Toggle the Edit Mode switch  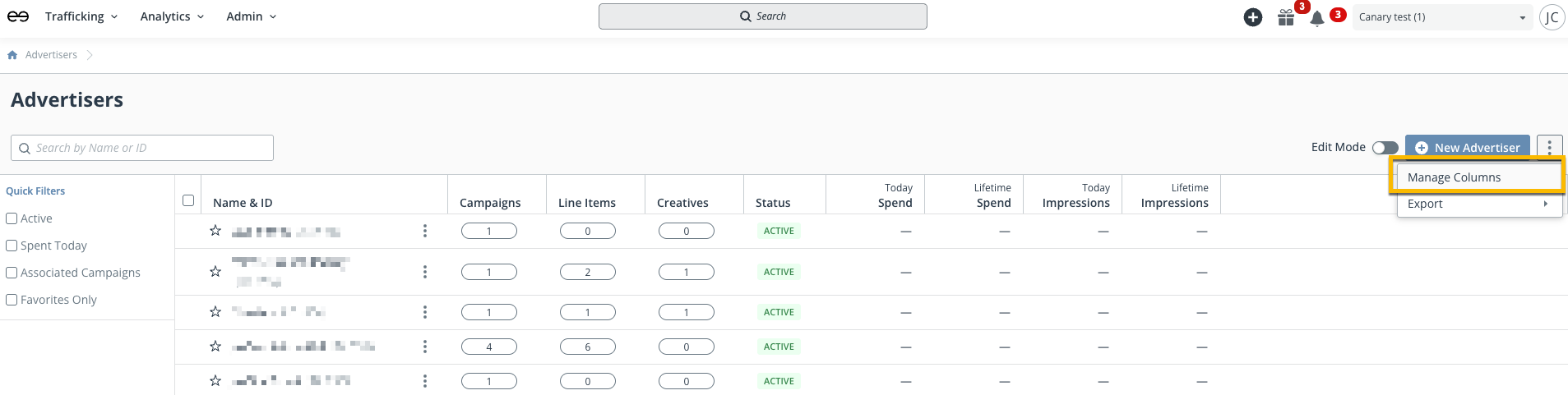pyautogui.click(x=1385, y=148)
